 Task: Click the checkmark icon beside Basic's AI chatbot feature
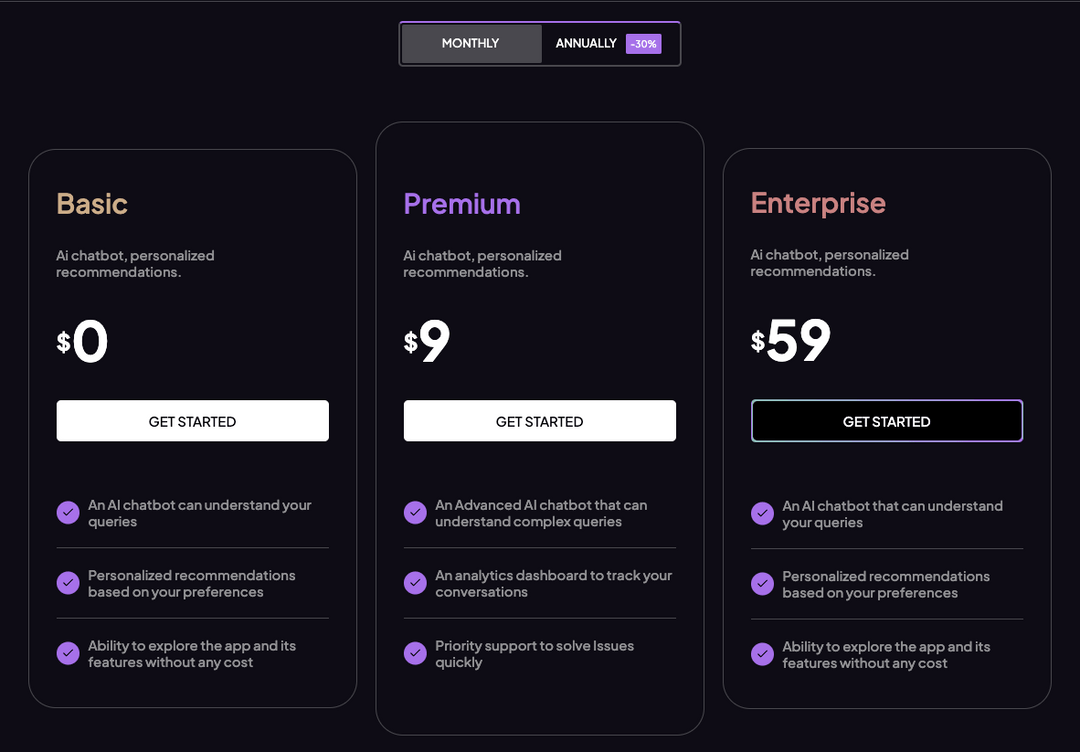pyautogui.click(x=68, y=512)
